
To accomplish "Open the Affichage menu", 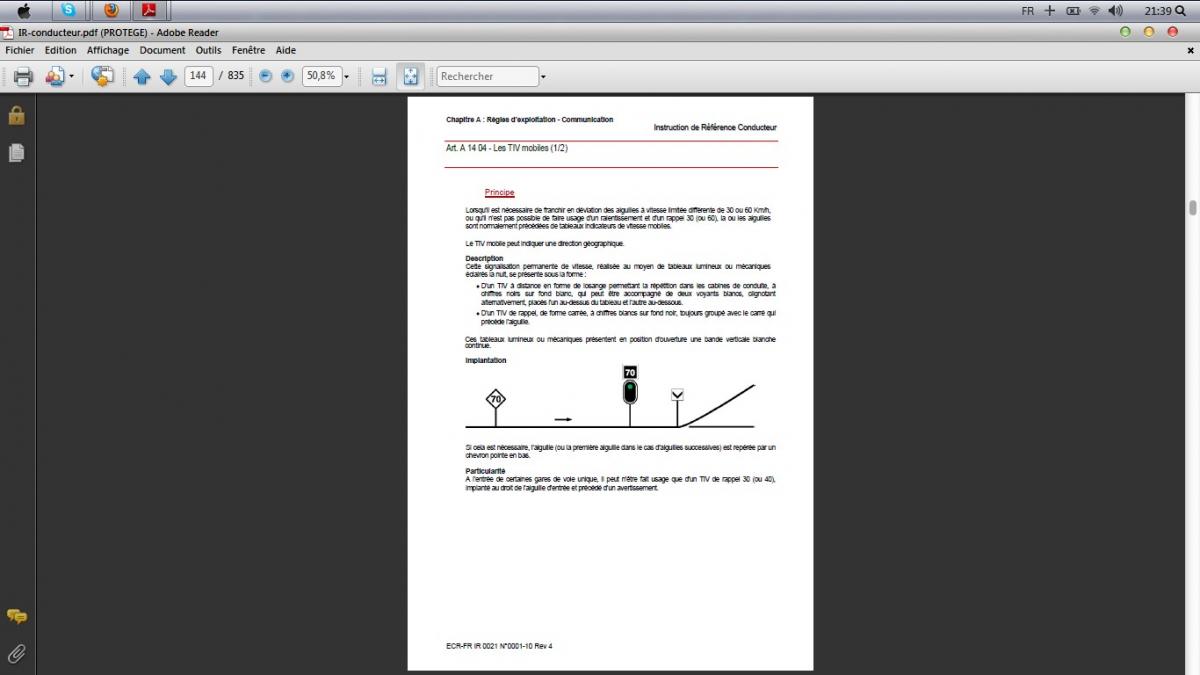I will click(x=107, y=50).
